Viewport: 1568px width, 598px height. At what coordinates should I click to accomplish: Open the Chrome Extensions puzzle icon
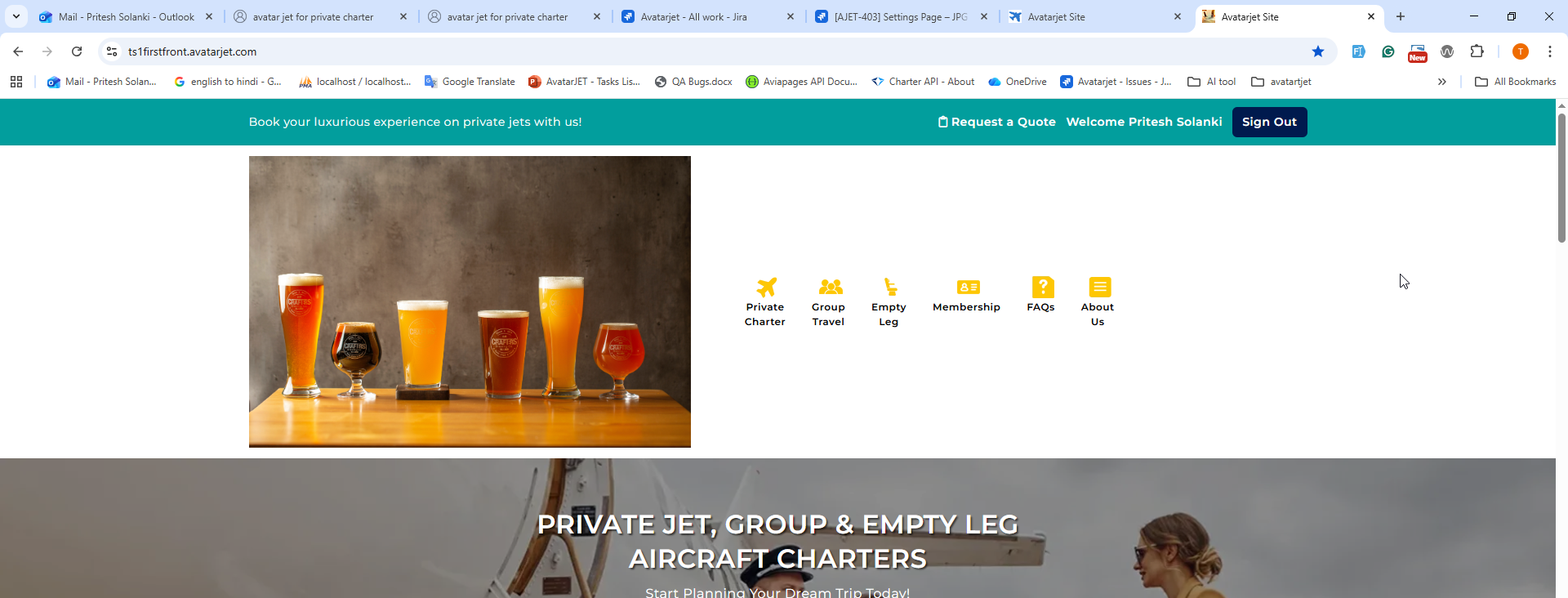tap(1477, 51)
